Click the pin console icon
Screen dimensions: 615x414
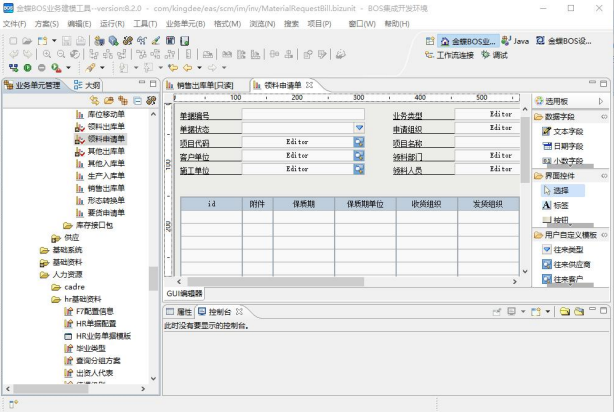pos(497,312)
